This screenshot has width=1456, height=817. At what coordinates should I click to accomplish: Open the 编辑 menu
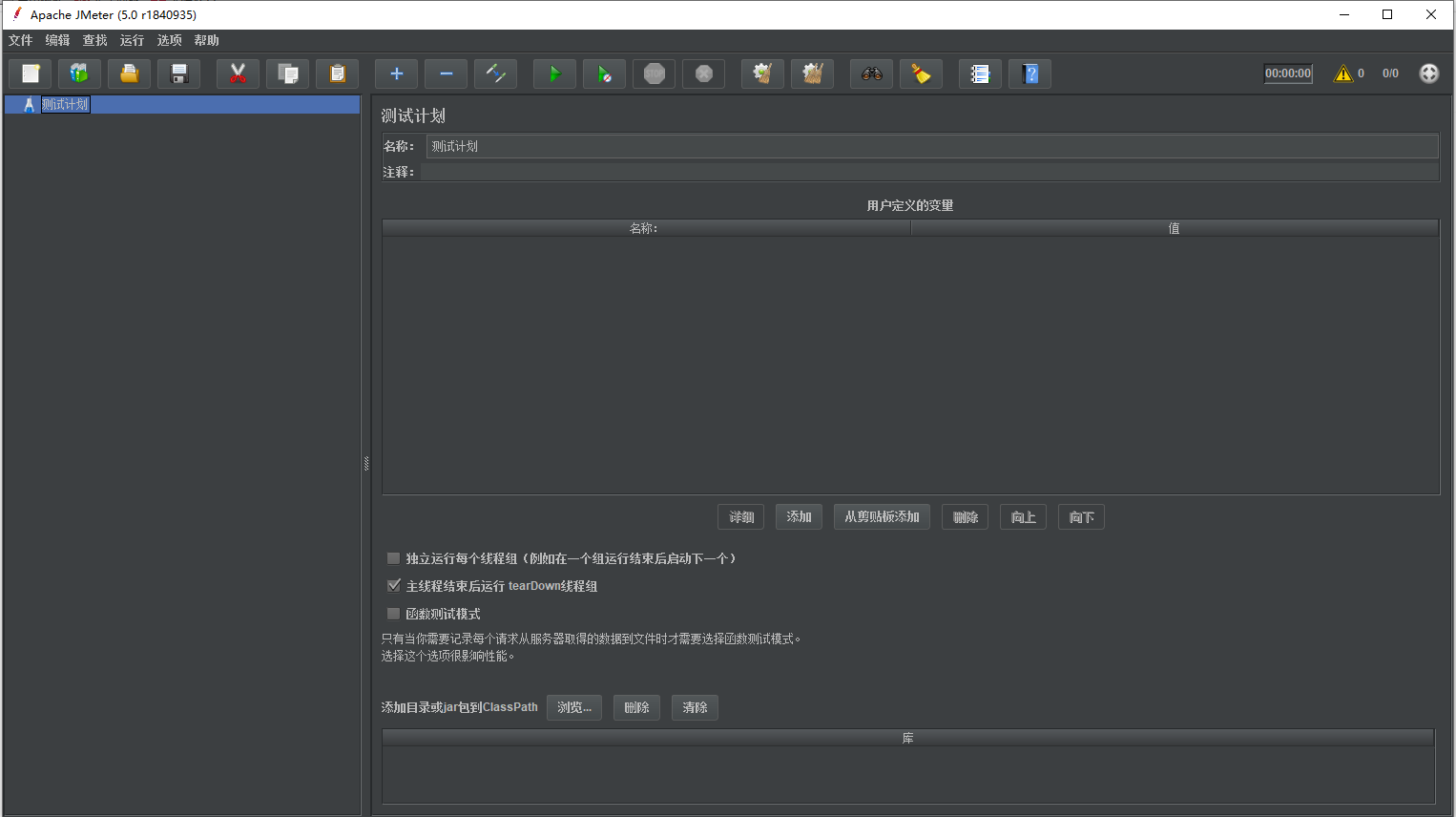58,40
